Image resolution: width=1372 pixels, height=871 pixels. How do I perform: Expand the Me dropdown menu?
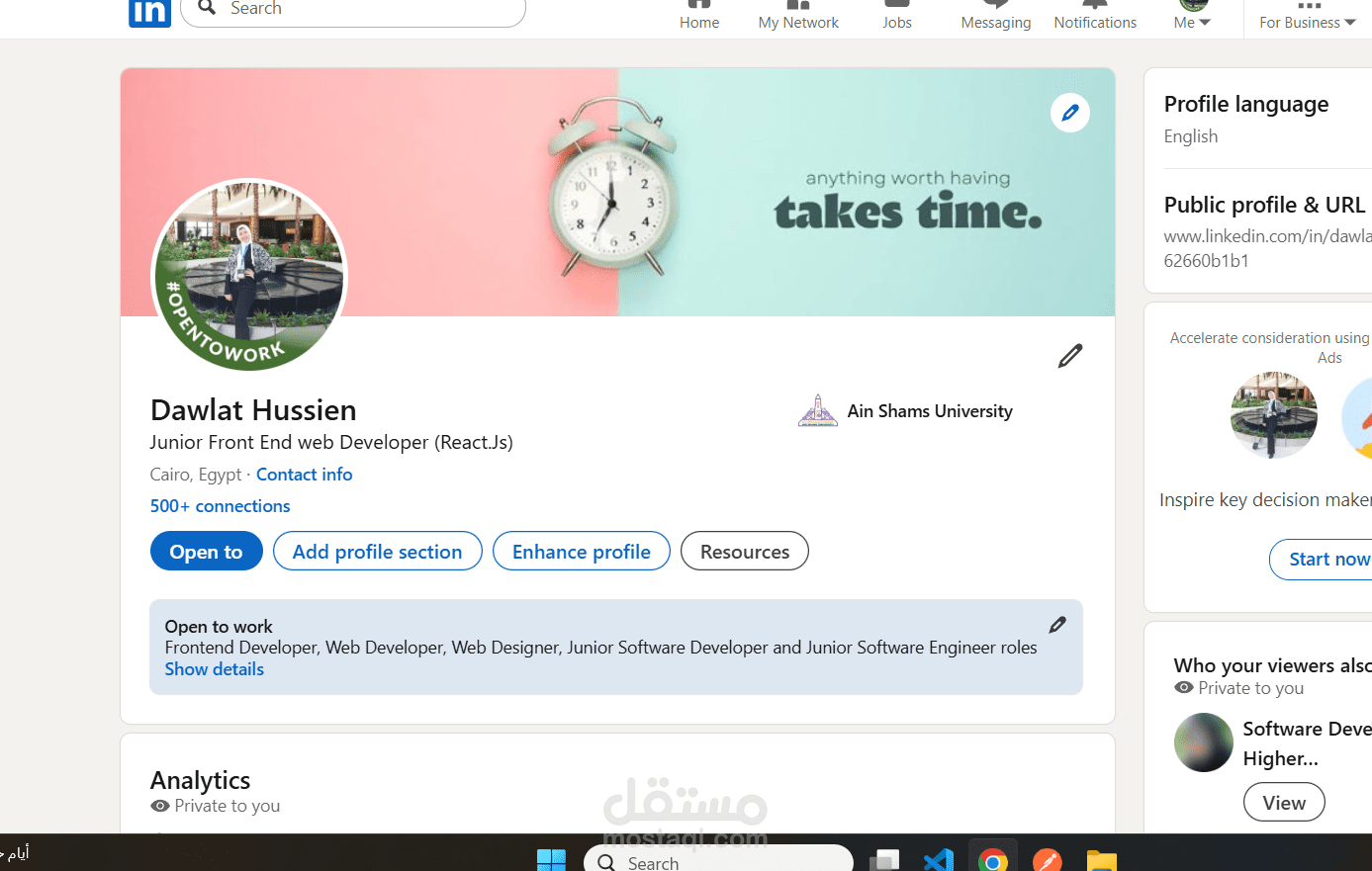pos(1193,16)
